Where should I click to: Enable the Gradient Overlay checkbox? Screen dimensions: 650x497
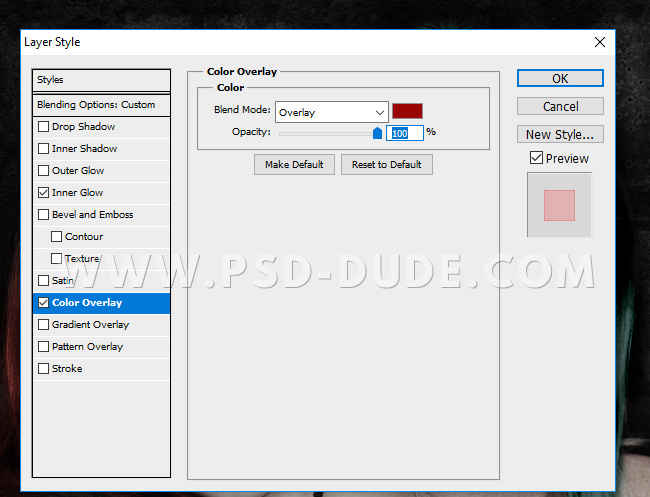(x=44, y=325)
